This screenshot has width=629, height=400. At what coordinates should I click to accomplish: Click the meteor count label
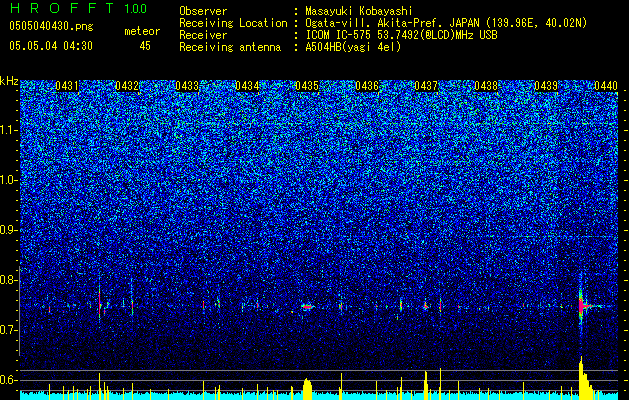[x=142, y=31]
